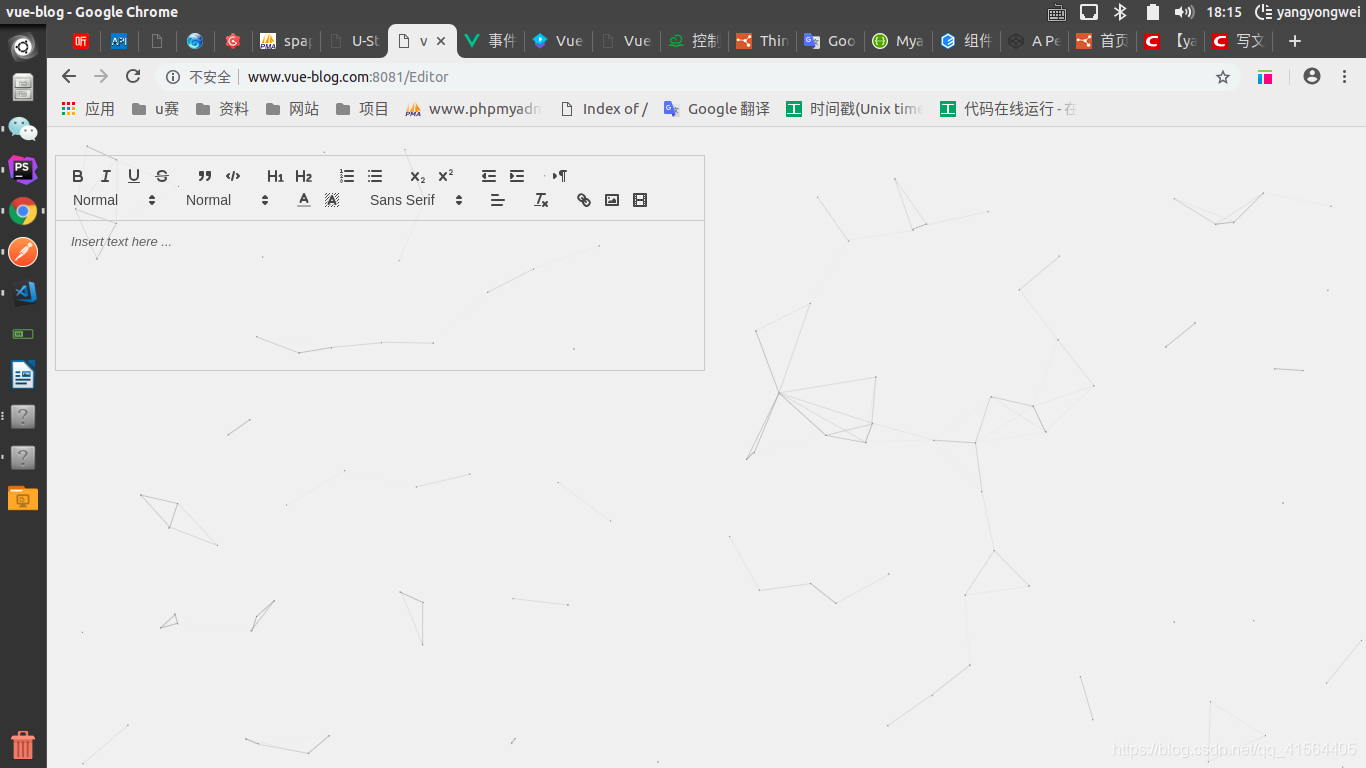Insert a hyperlink
The height and width of the screenshot is (768, 1366).
(x=584, y=200)
